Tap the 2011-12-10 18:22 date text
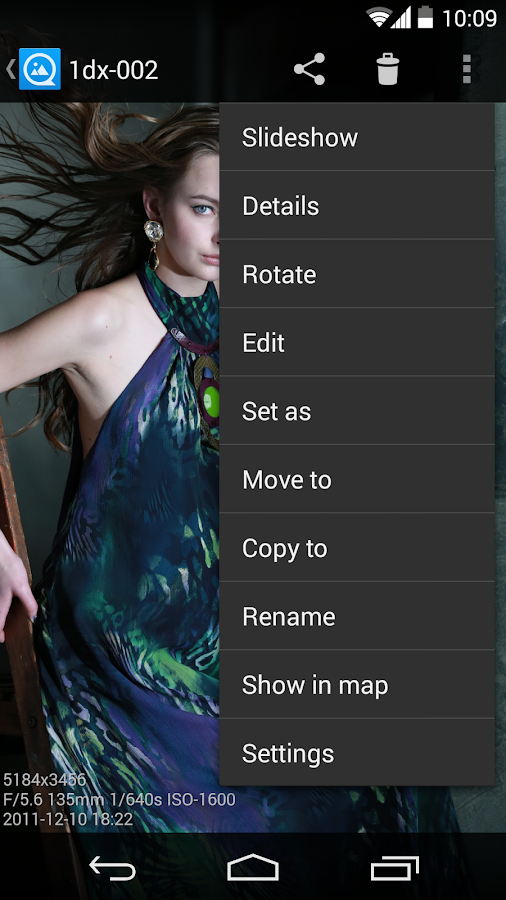Viewport: 506px width, 900px height. click(x=68, y=818)
